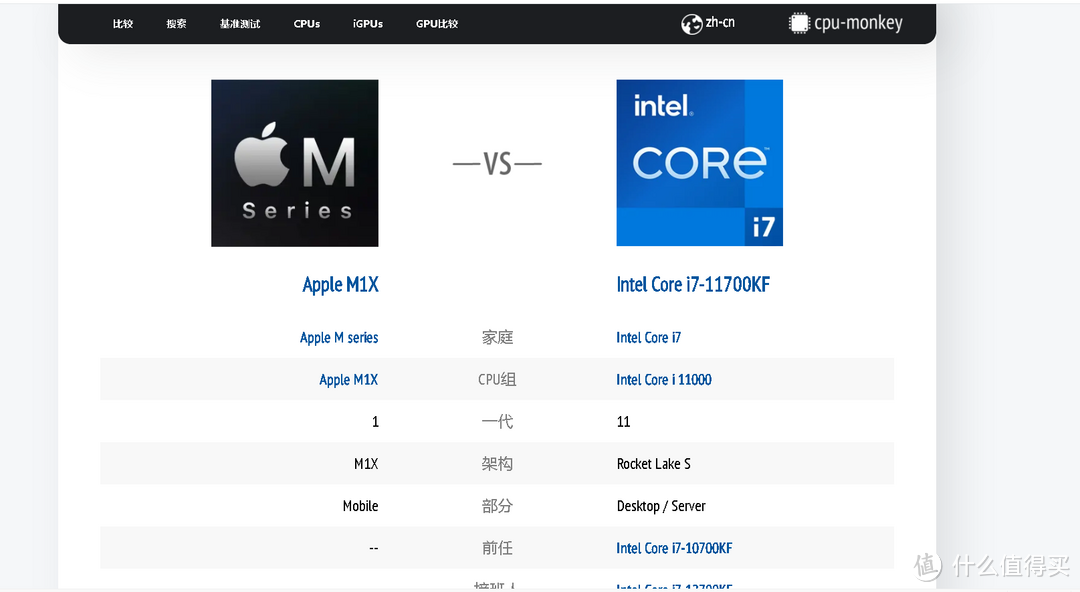The height and width of the screenshot is (592, 1080).
Task: Click the Apple M Series chip image
Action: pyautogui.click(x=295, y=163)
